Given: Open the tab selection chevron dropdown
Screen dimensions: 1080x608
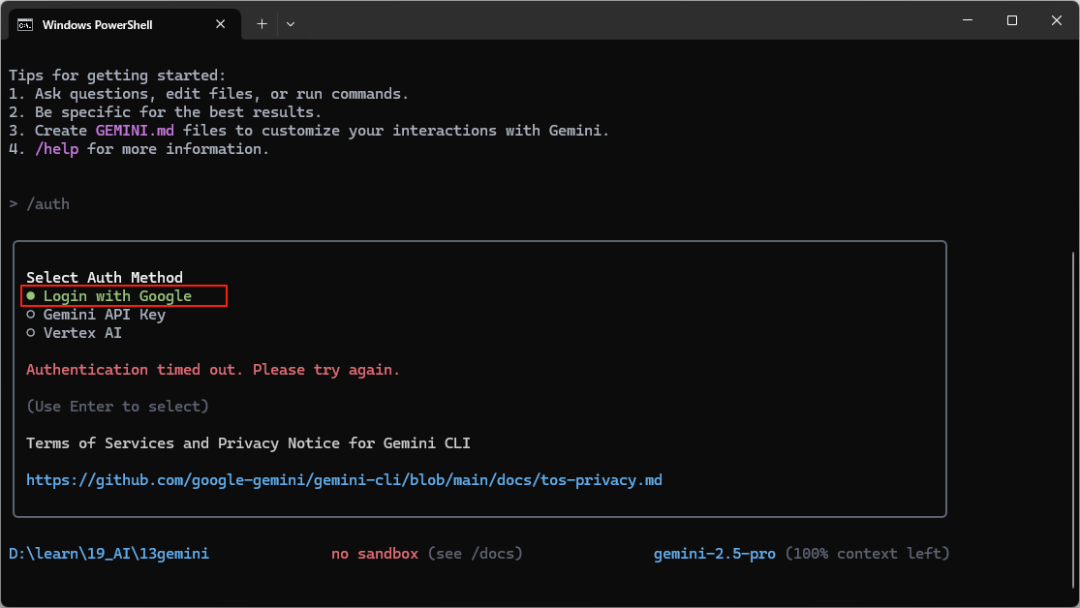Looking at the screenshot, I should click(x=290, y=23).
